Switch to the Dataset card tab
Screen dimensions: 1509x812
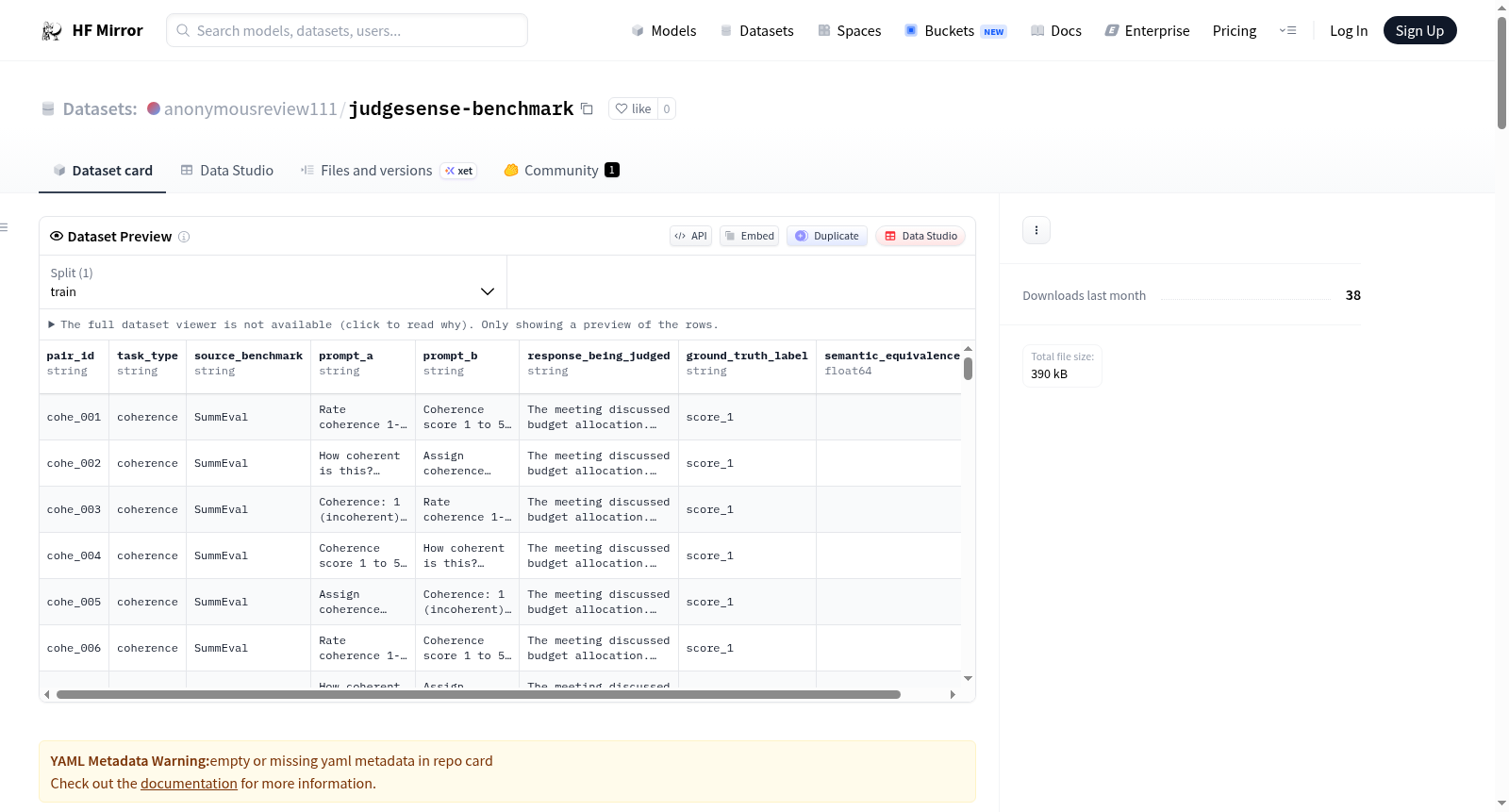pos(102,171)
